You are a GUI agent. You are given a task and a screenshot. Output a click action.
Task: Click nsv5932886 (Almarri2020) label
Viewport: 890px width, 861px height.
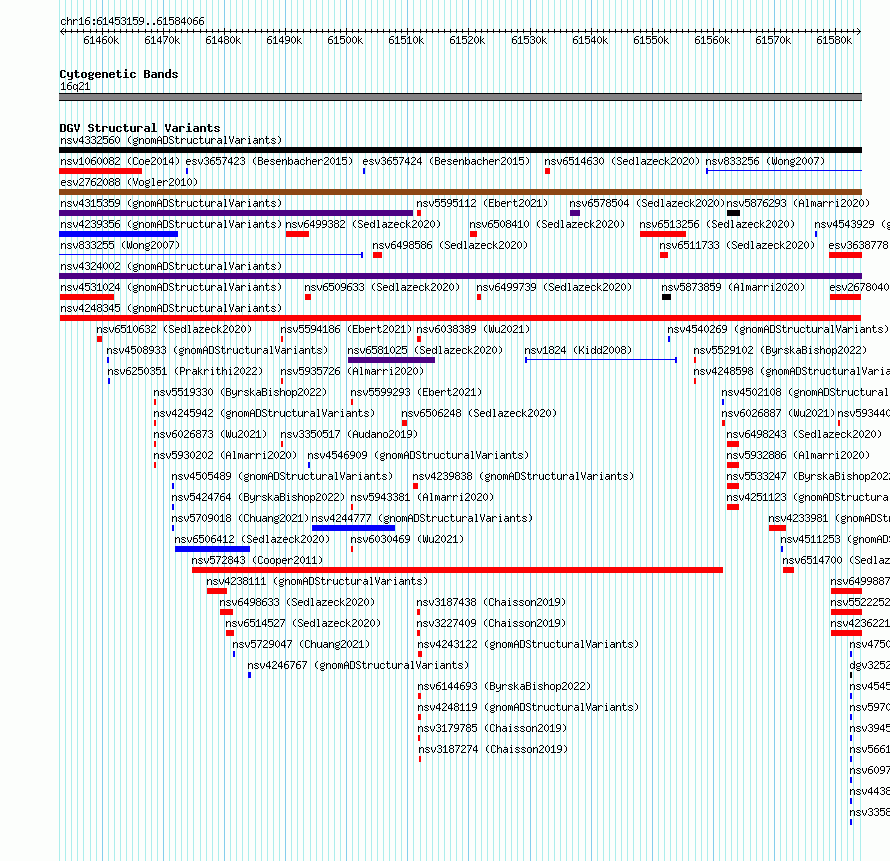798,455
